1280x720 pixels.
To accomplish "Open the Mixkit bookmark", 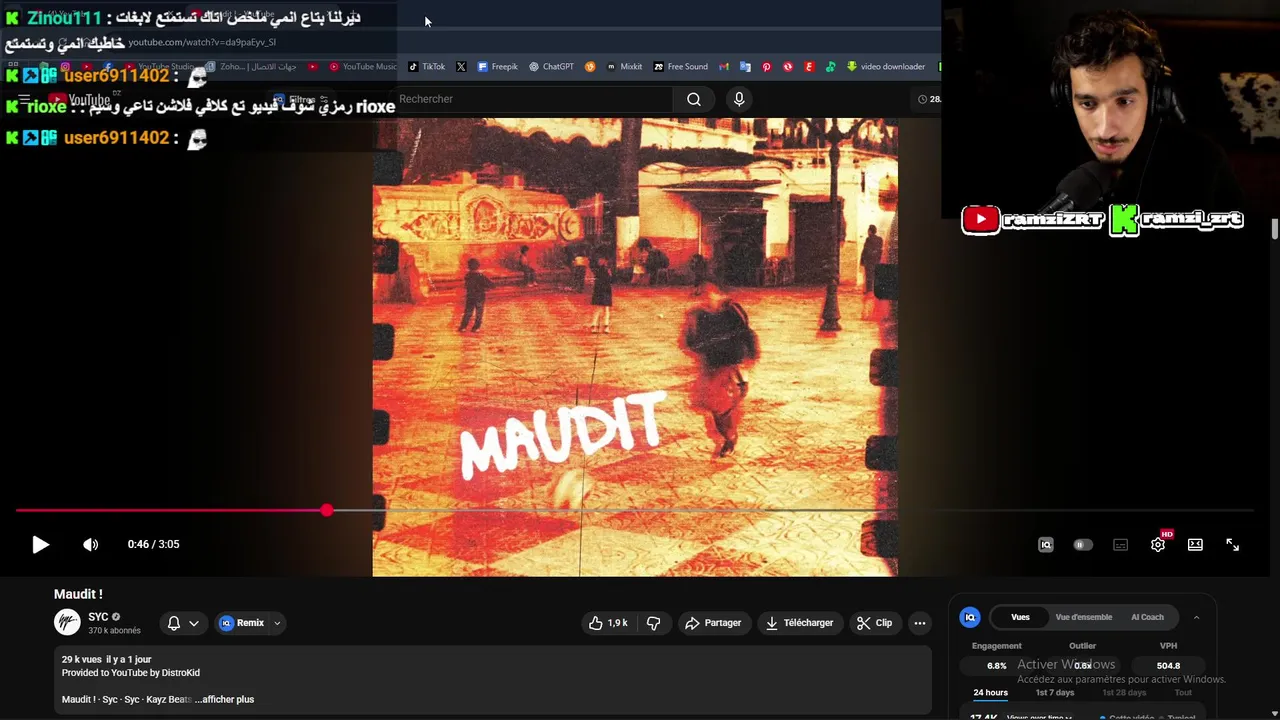I will pos(625,67).
